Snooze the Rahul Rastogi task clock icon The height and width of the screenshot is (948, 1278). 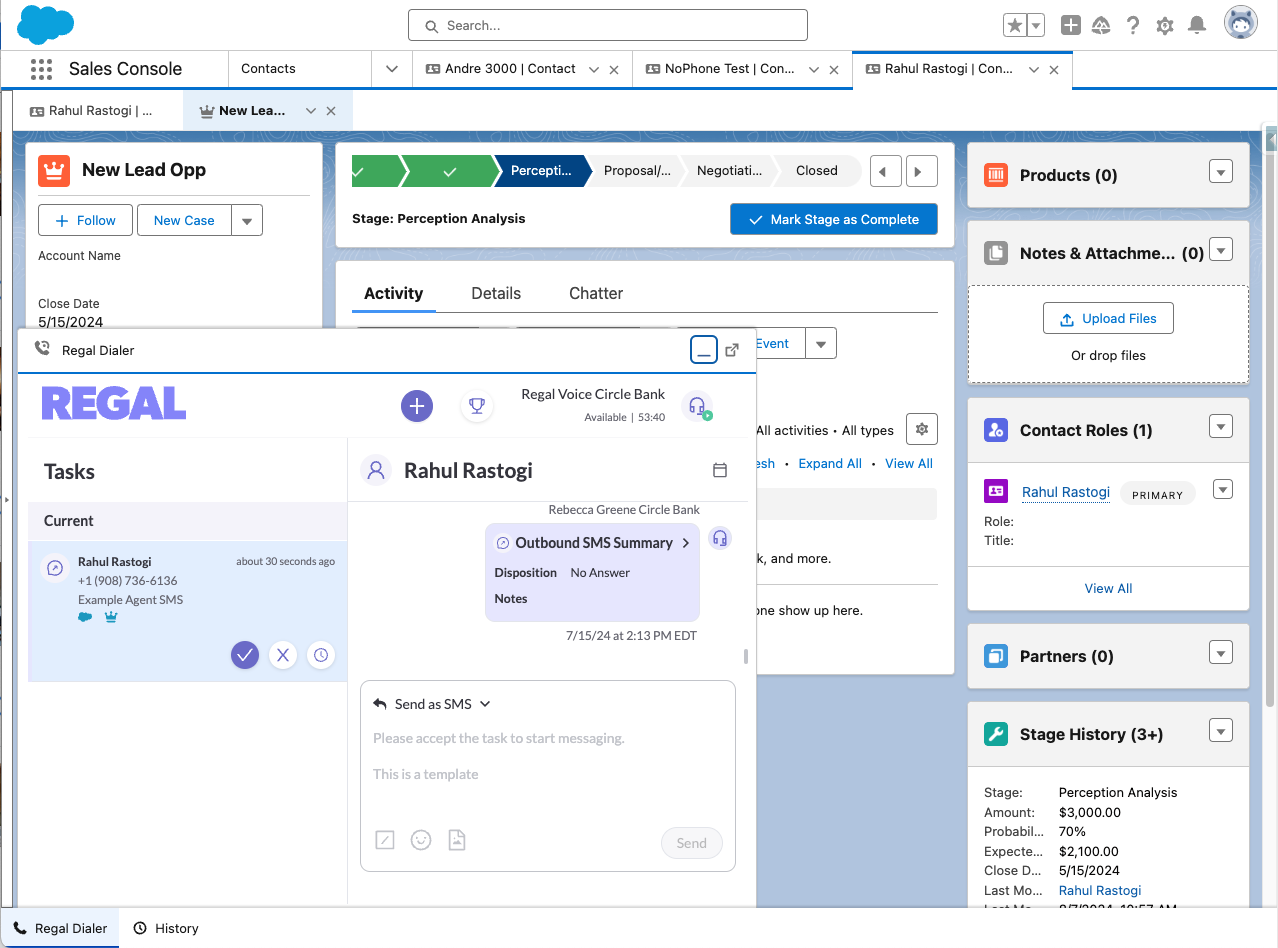click(x=320, y=655)
